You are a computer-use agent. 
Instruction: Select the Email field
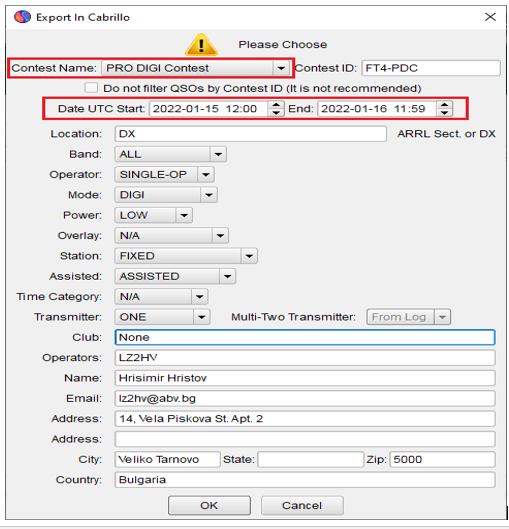pyautogui.click(x=305, y=398)
